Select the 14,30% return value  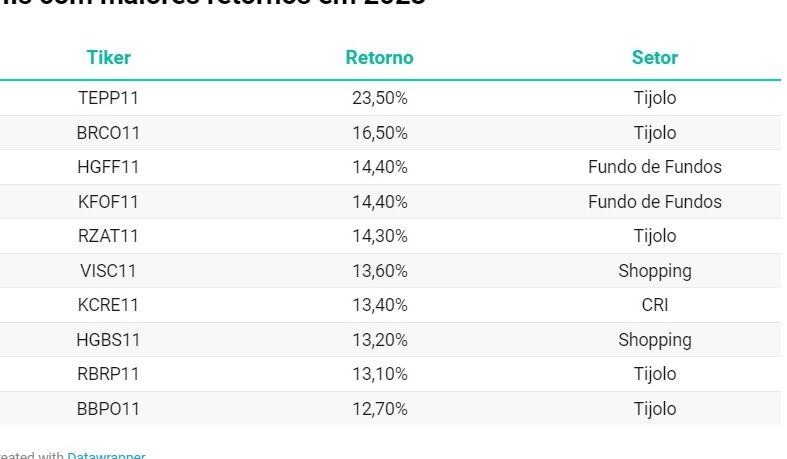[x=379, y=236]
